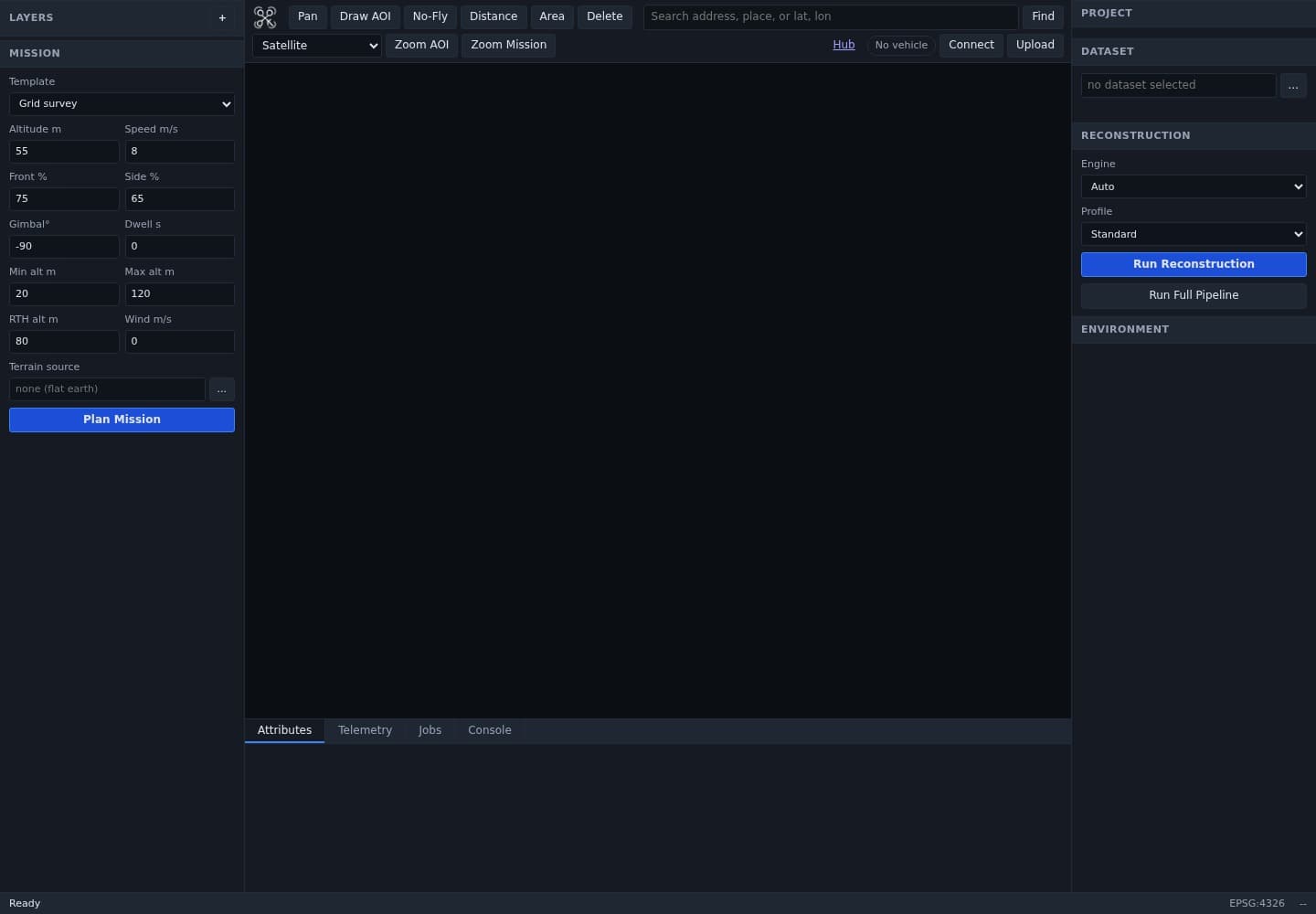Click Zoom AOI button
Screen dimensions: 1316x914
[421, 45]
